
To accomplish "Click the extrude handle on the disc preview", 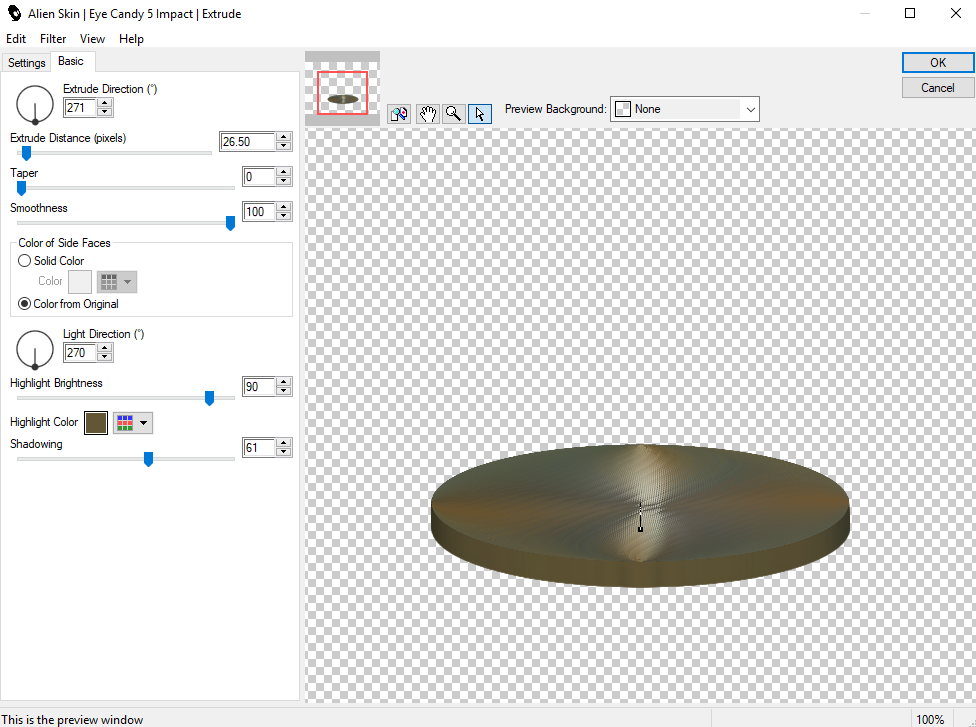I will coord(640,517).
